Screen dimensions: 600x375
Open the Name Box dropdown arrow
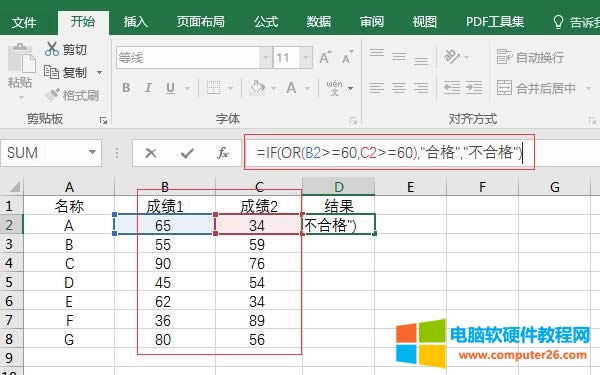coord(92,152)
